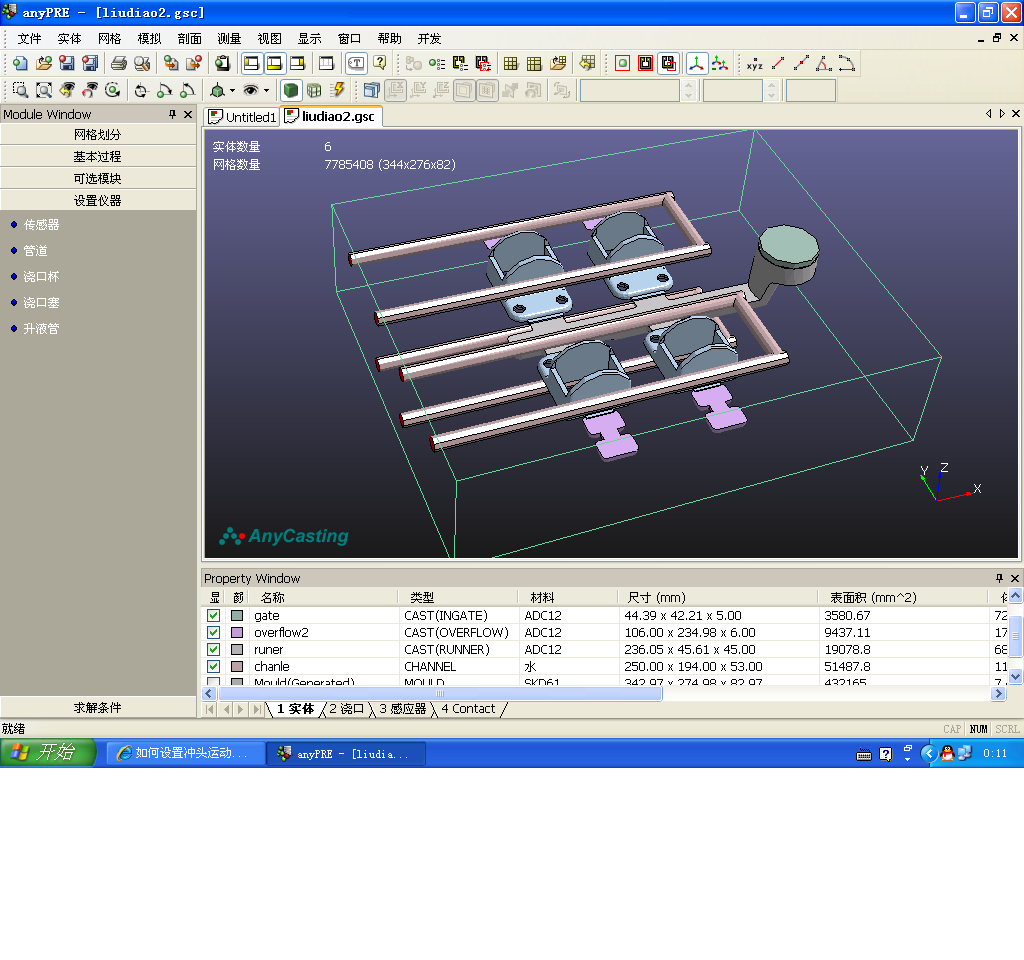Click the export entity icon
The height and width of the screenshot is (960, 1024).
[x=194, y=63]
